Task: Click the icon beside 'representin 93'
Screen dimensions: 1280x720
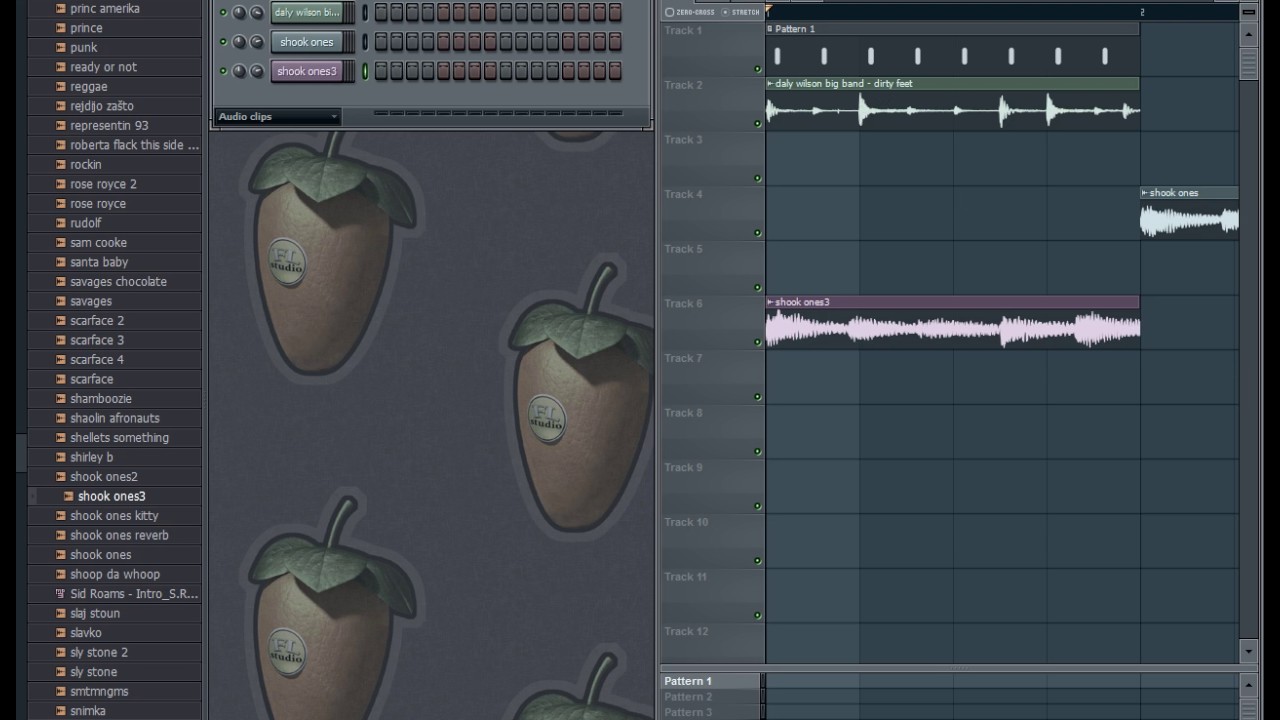Action: click(60, 126)
